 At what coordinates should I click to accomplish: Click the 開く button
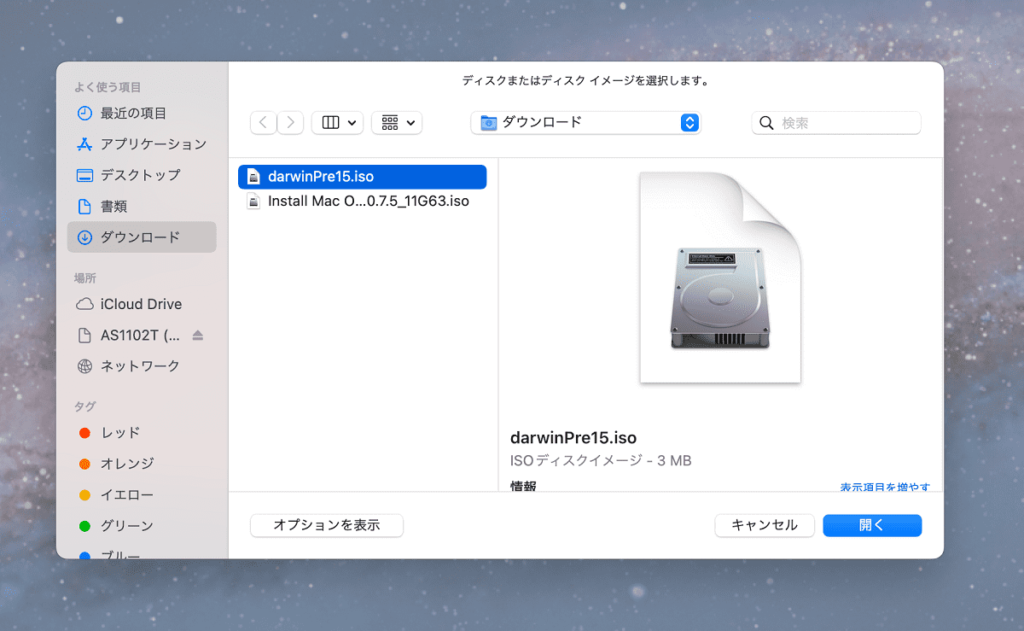[x=872, y=525]
